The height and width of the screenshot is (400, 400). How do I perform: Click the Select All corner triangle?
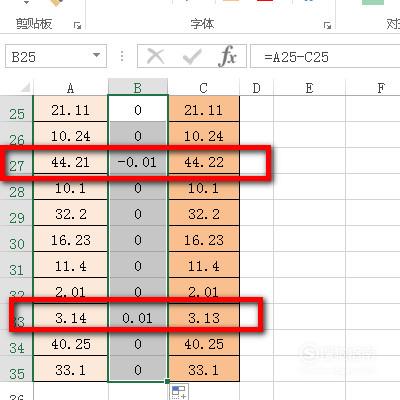pos(25,88)
